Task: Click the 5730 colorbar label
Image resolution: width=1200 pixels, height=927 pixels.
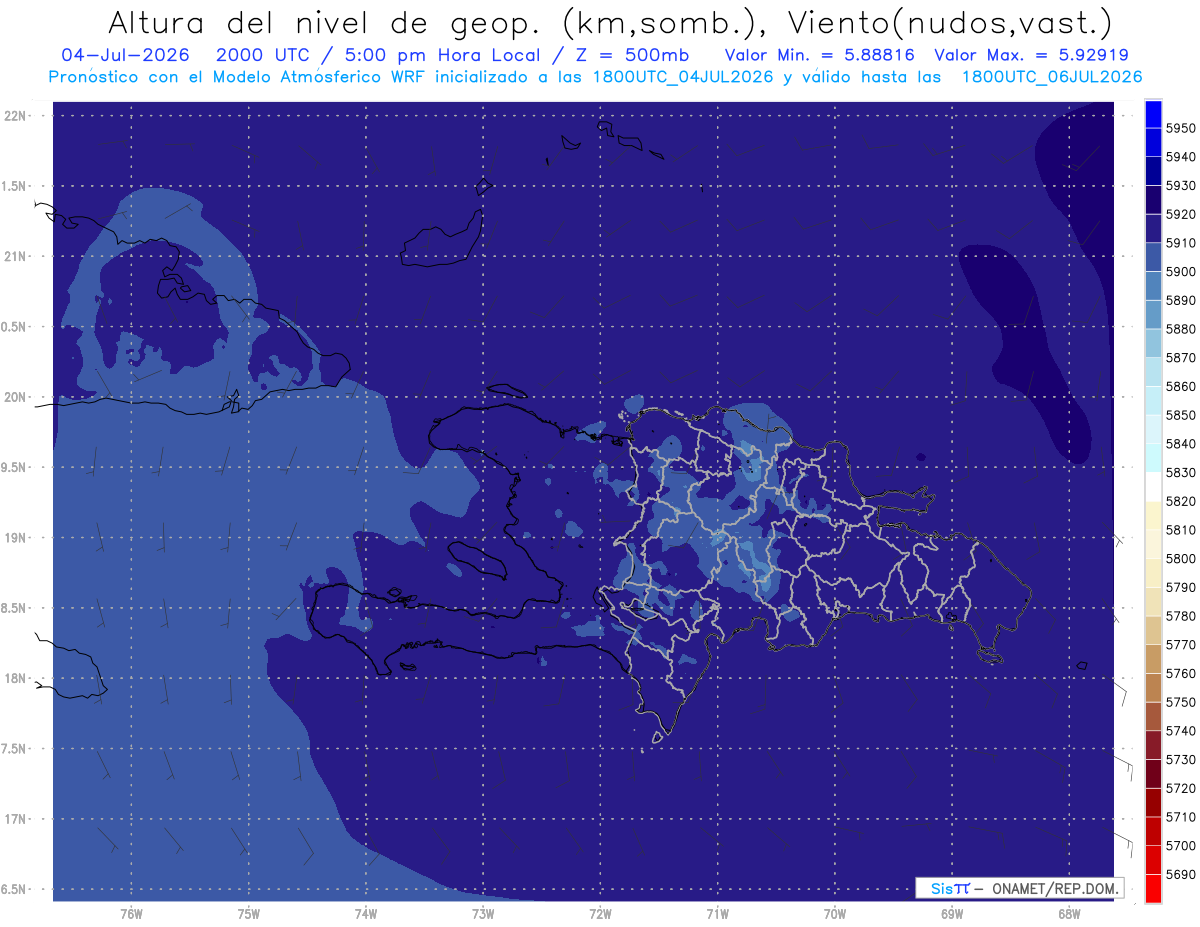Action: pyautogui.click(x=1180, y=760)
